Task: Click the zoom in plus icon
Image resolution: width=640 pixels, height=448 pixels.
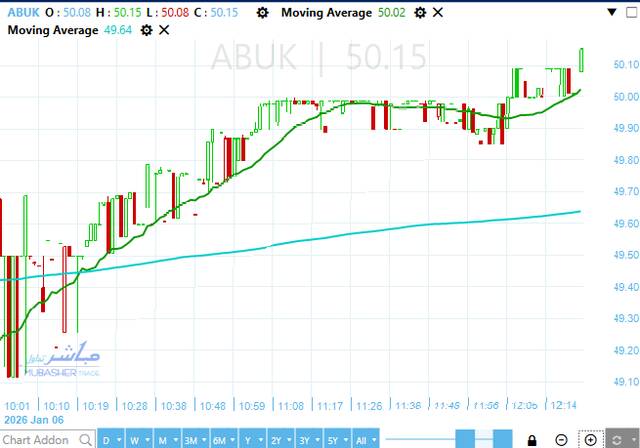Action: point(590,439)
